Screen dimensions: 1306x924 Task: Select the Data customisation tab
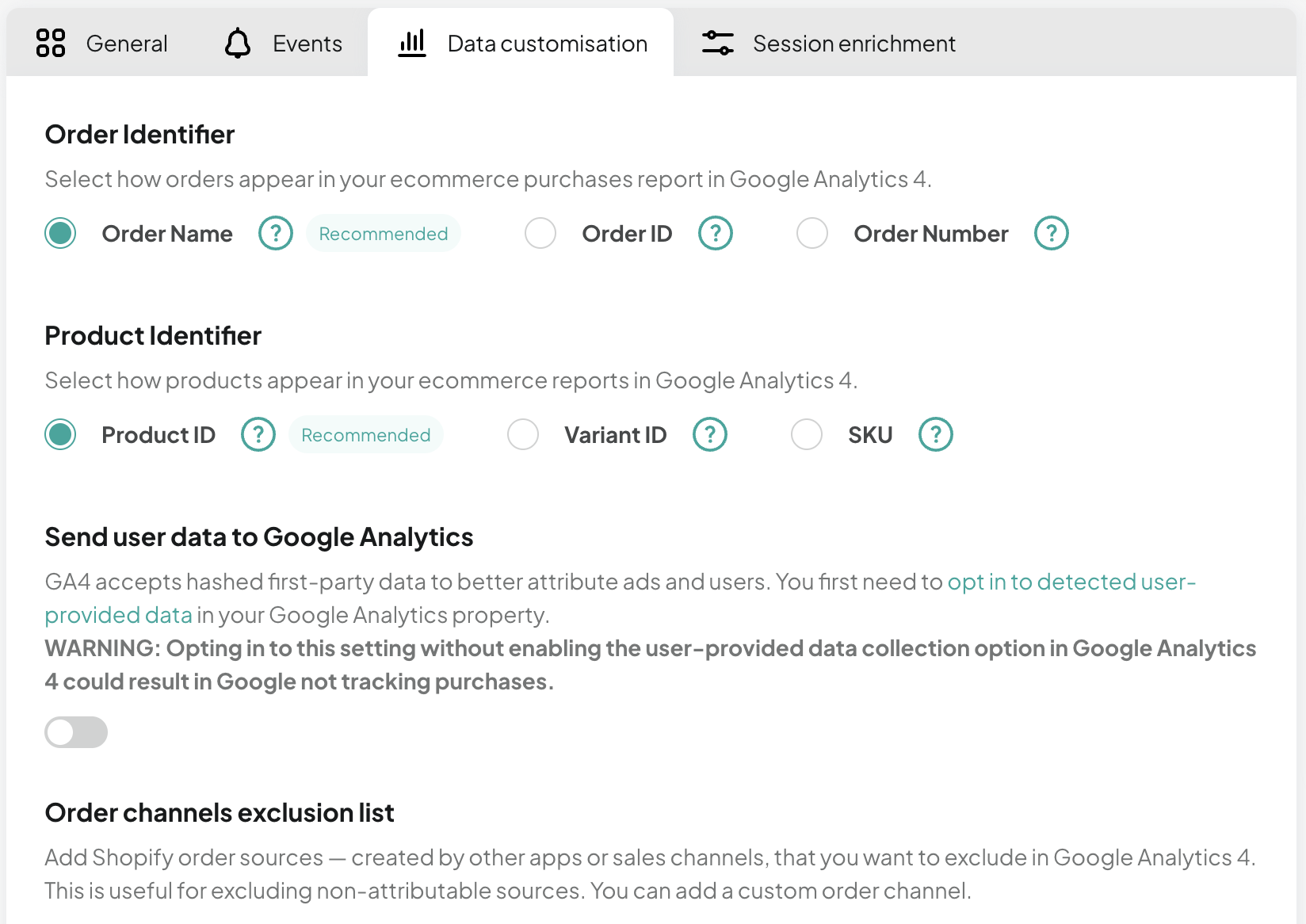[521, 43]
